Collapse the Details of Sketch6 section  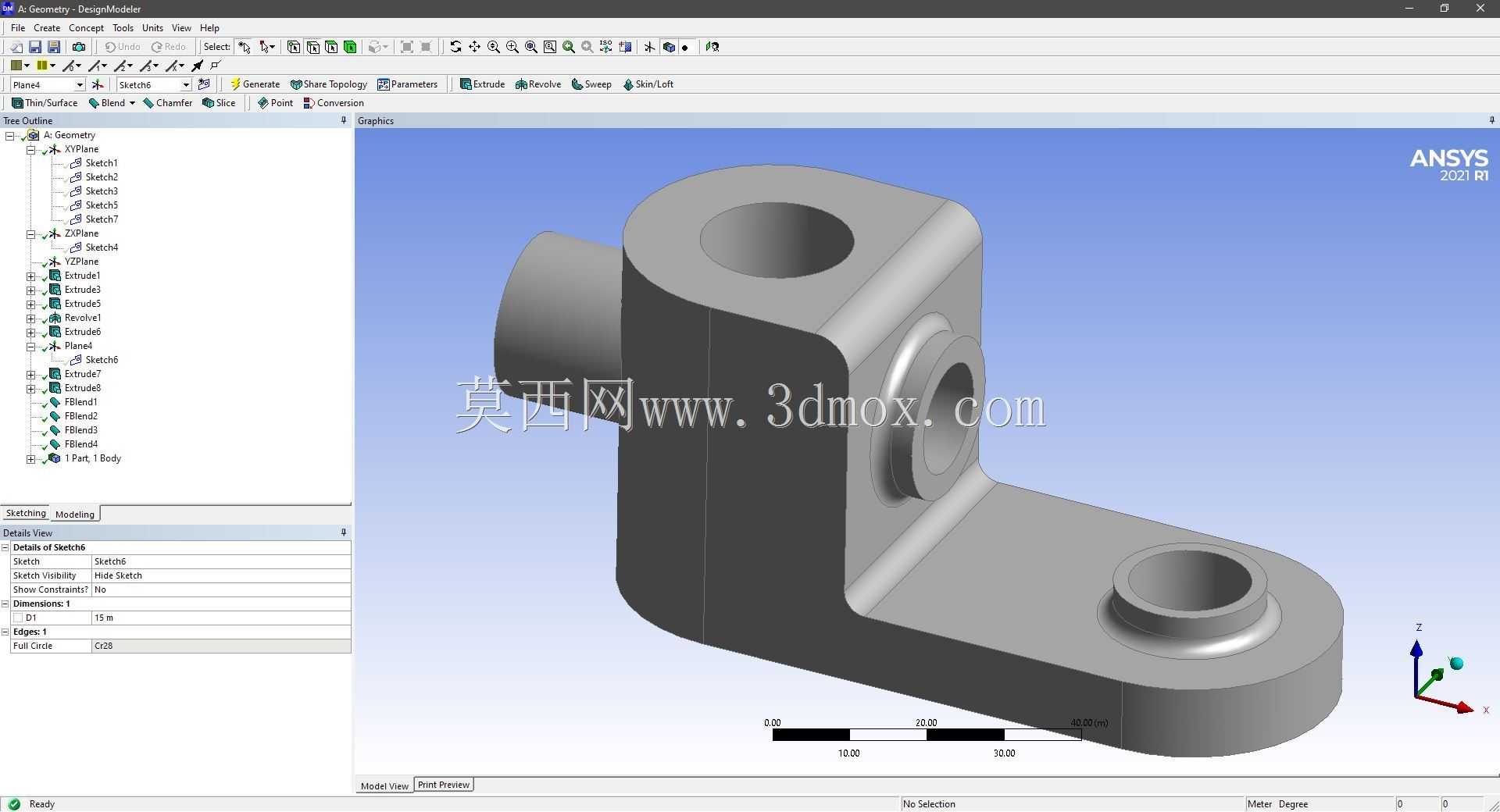[5, 547]
